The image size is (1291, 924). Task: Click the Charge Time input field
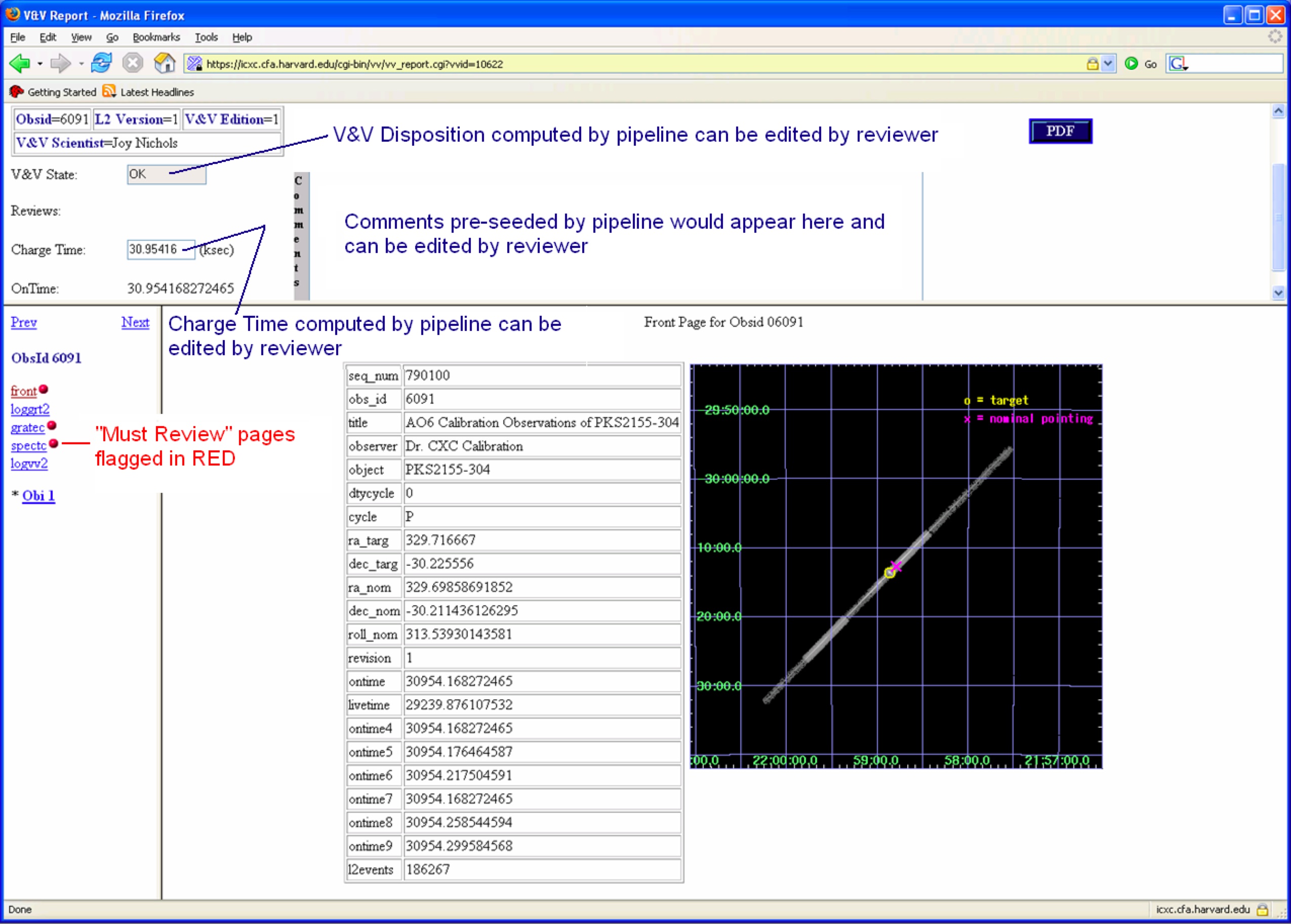(161, 249)
